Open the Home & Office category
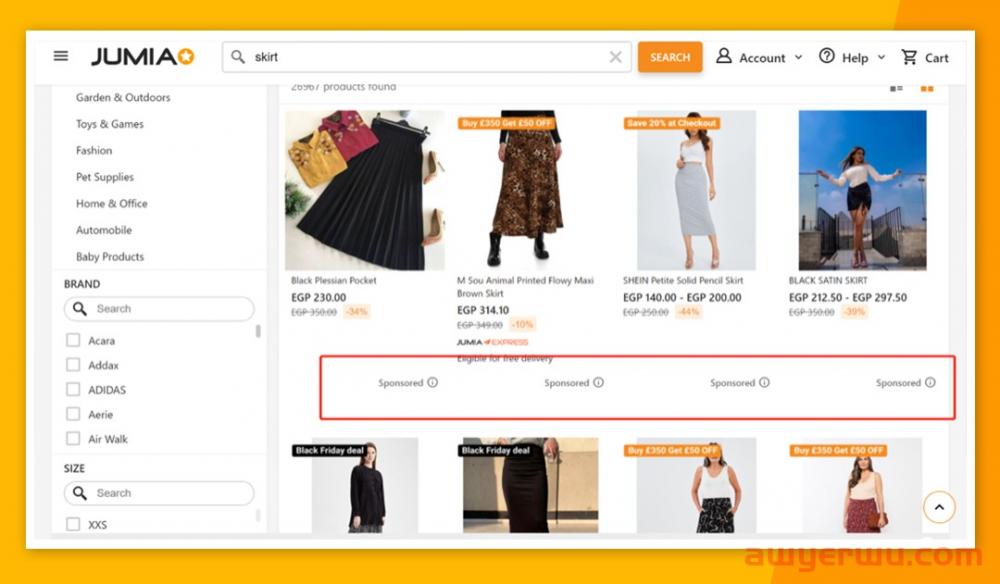Viewport: 1000px width, 584px height. pyautogui.click(x=112, y=203)
